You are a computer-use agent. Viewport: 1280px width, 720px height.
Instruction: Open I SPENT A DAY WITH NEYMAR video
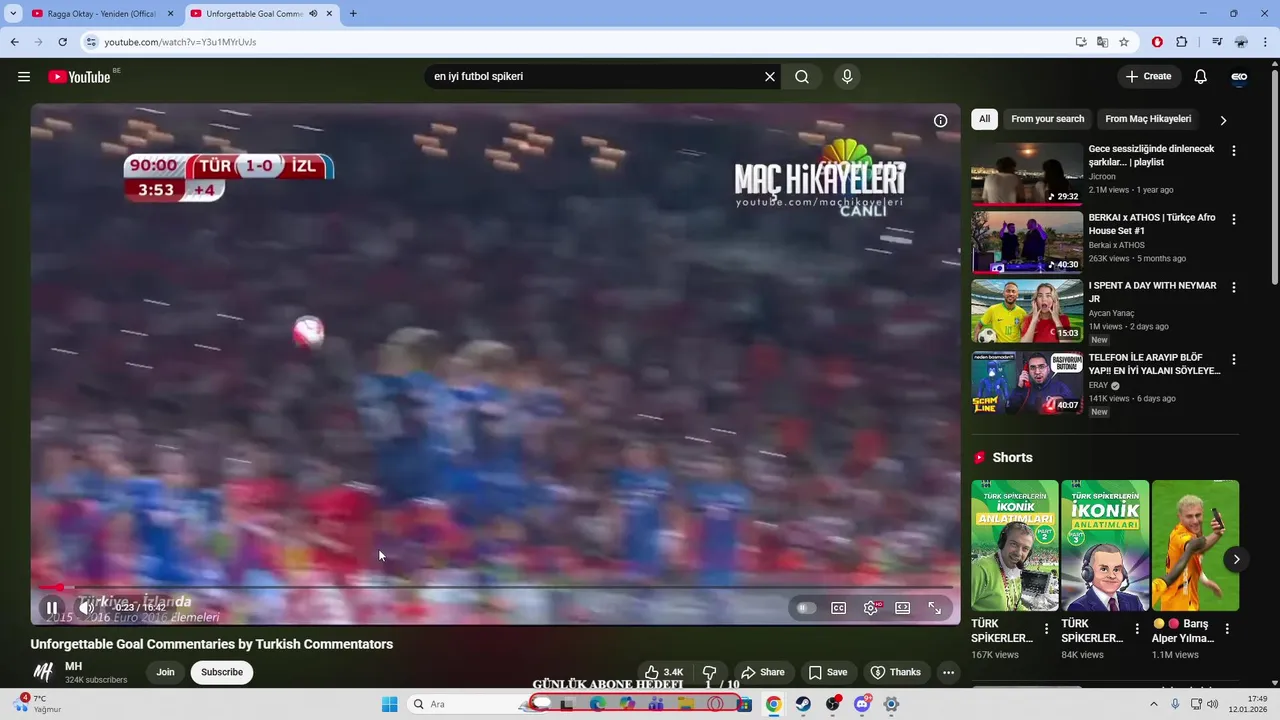1027,311
